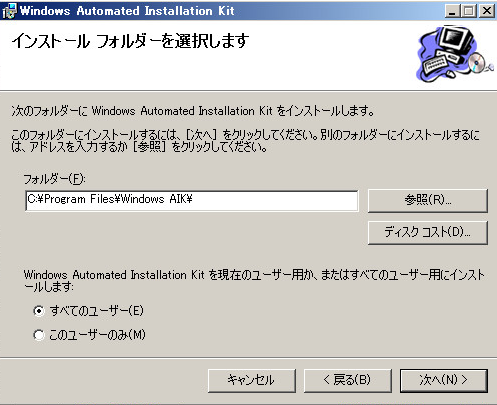Click the キャンセル button
The image size is (497, 405).
coord(252,380)
